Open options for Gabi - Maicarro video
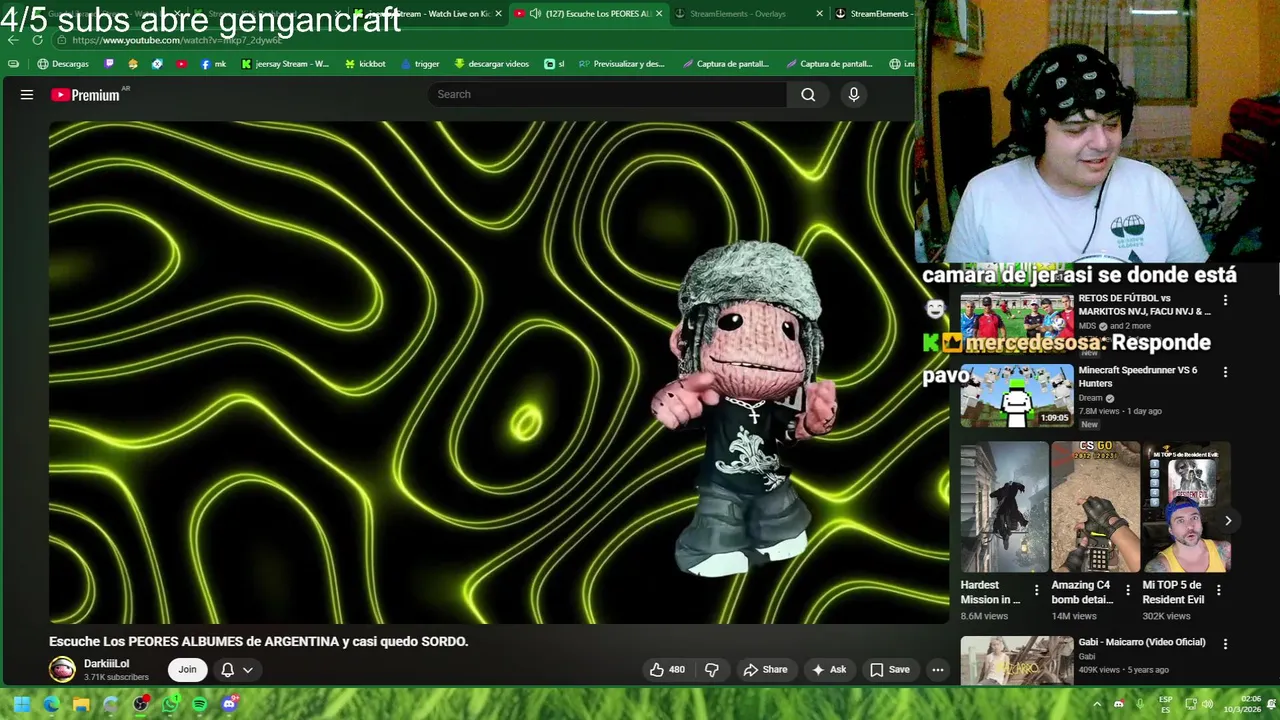The height and width of the screenshot is (720, 1280). [x=1225, y=644]
